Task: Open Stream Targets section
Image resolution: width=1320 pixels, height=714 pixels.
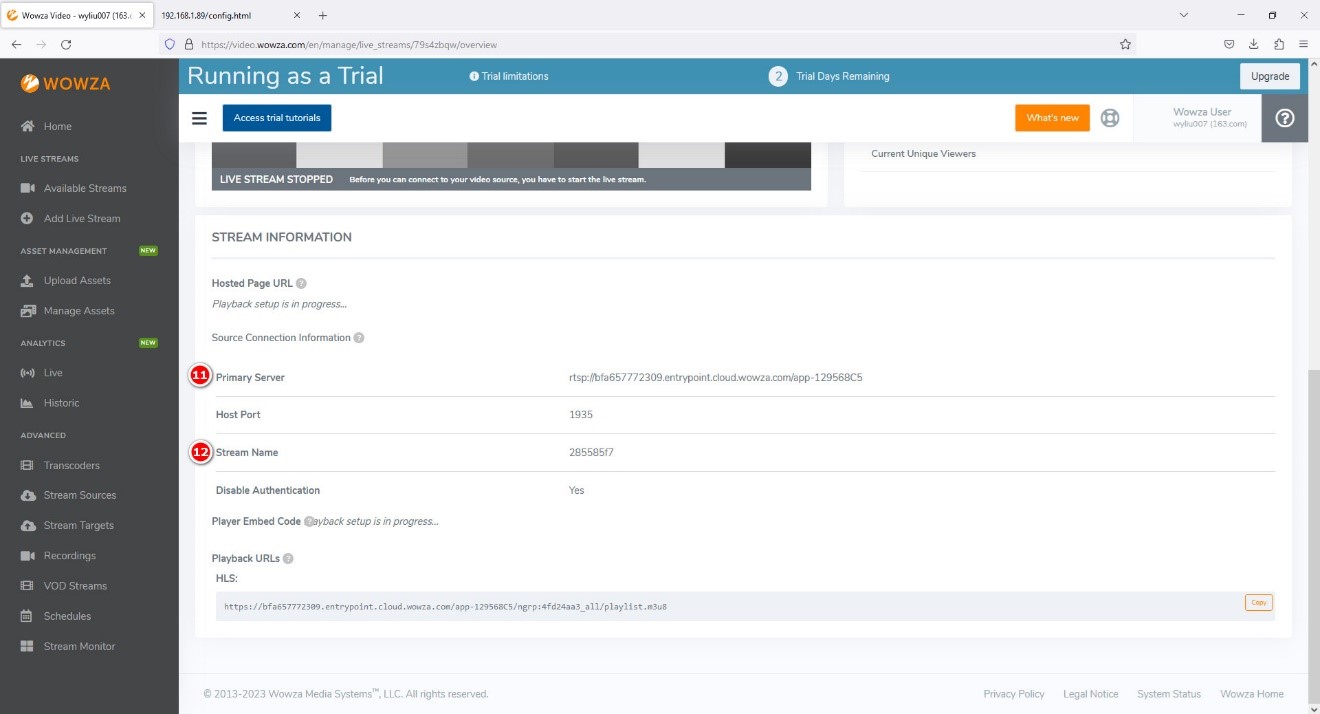Action: (79, 525)
